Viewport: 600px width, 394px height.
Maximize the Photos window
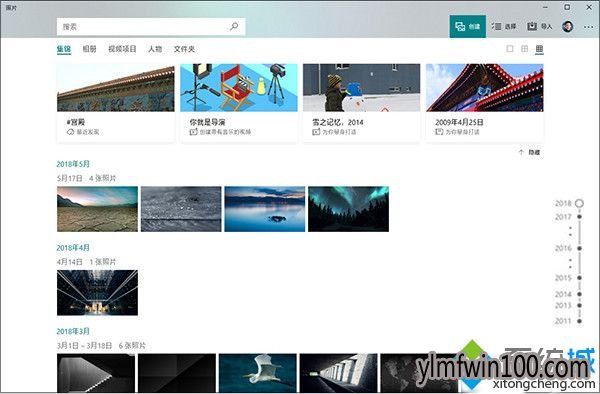click(567, 7)
